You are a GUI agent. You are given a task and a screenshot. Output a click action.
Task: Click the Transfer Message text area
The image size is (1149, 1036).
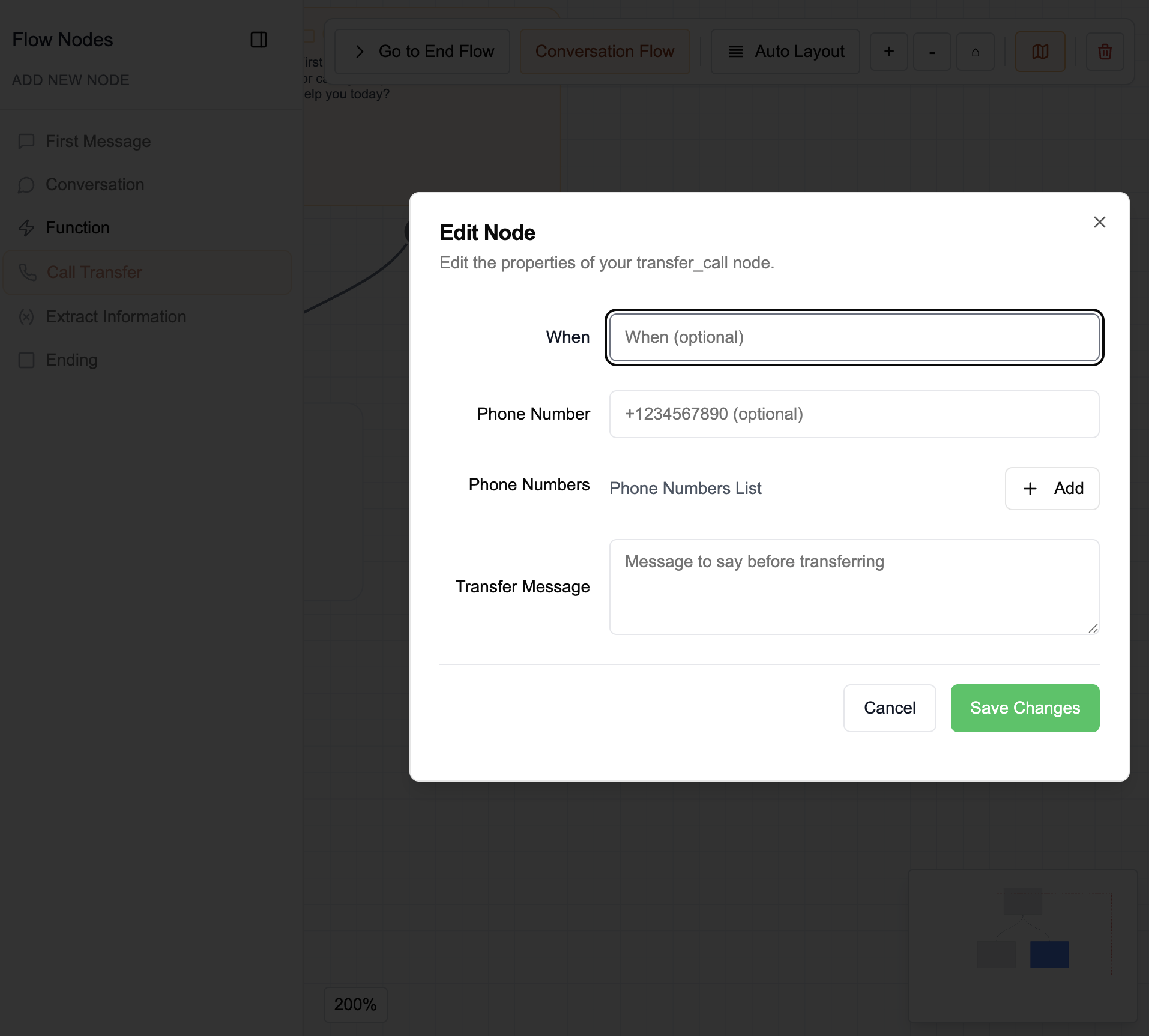click(x=854, y=586)
